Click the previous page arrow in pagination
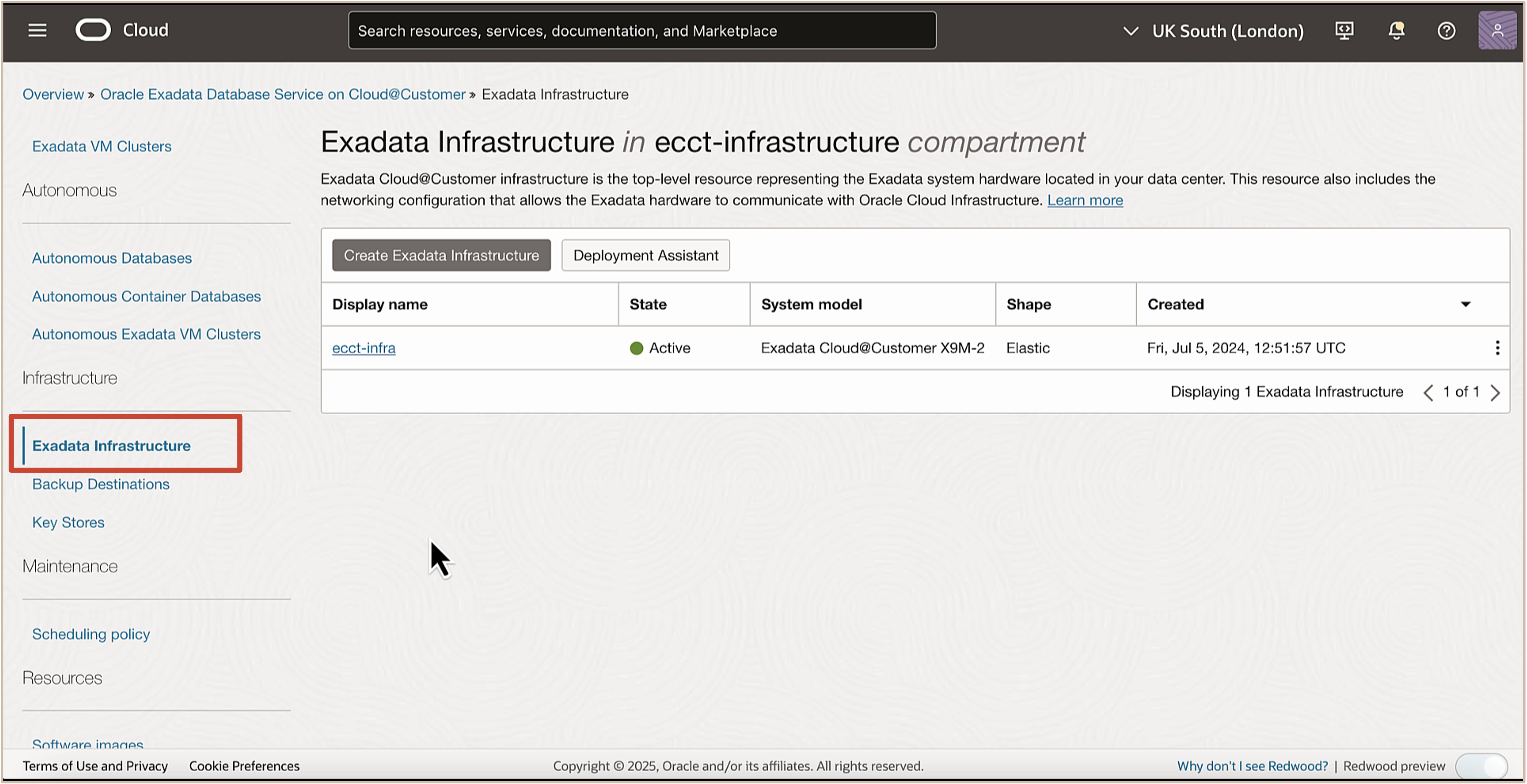 point(1429,392)
